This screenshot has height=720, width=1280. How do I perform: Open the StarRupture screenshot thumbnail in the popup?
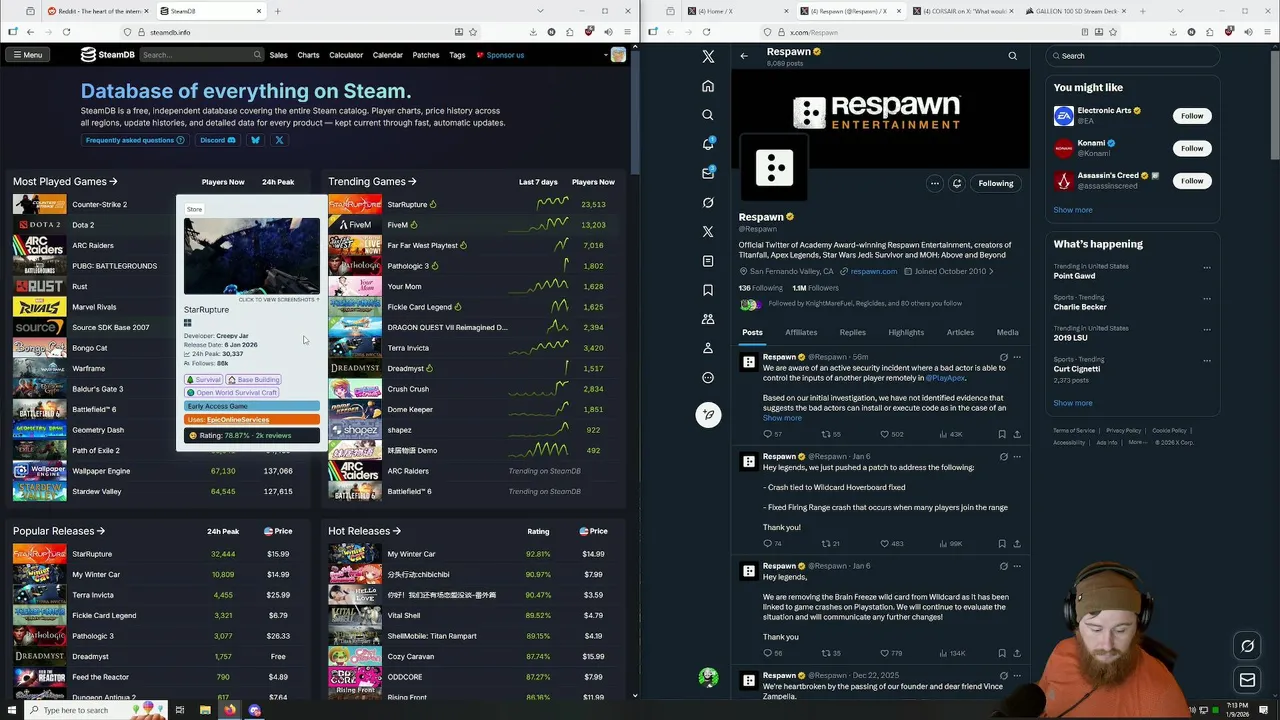click(x=252, y=256)
